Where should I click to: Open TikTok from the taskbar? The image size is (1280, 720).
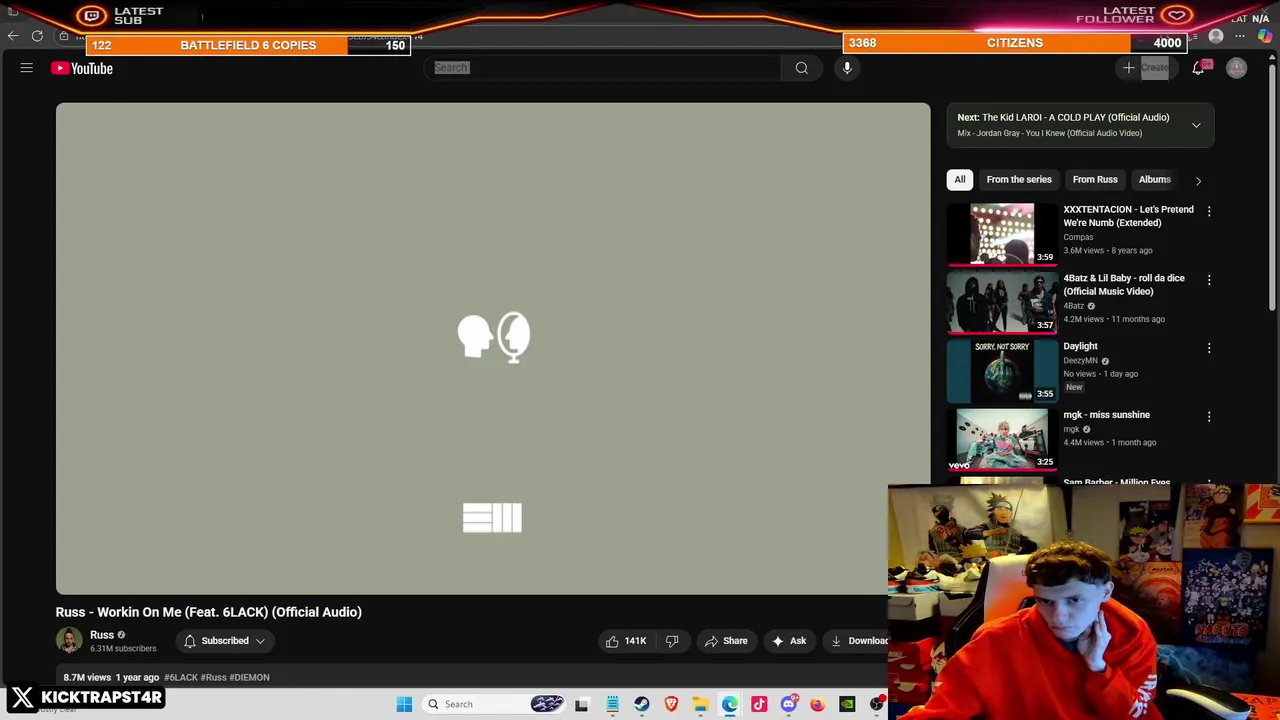pos(759,704)
